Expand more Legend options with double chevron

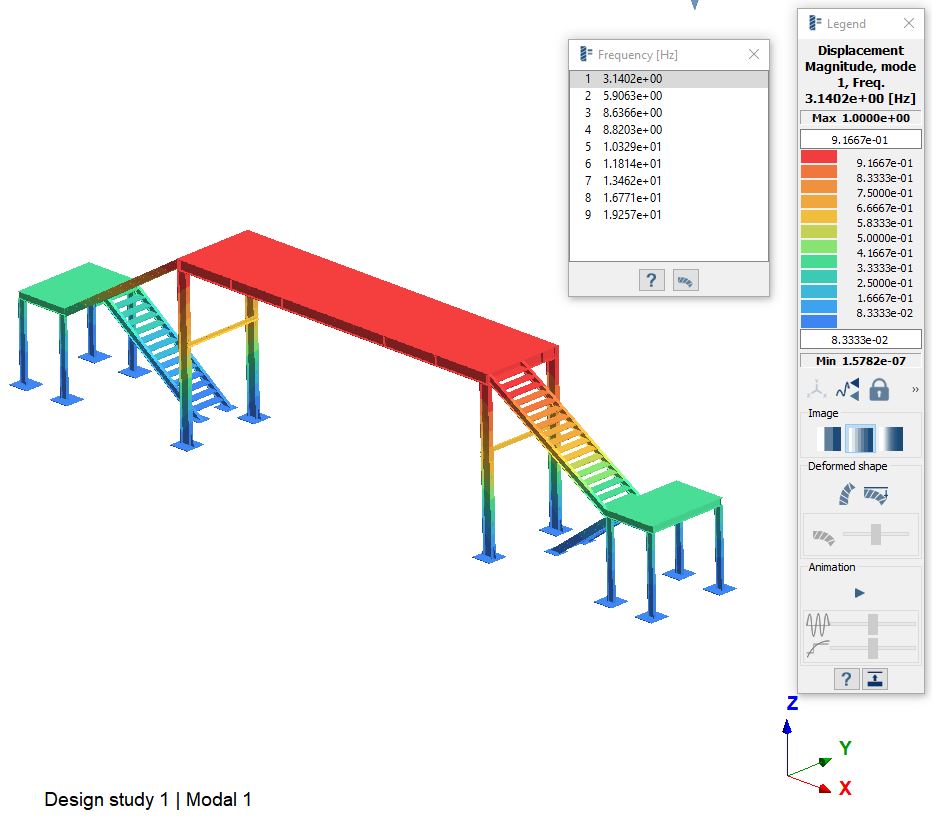coord(915,389)
